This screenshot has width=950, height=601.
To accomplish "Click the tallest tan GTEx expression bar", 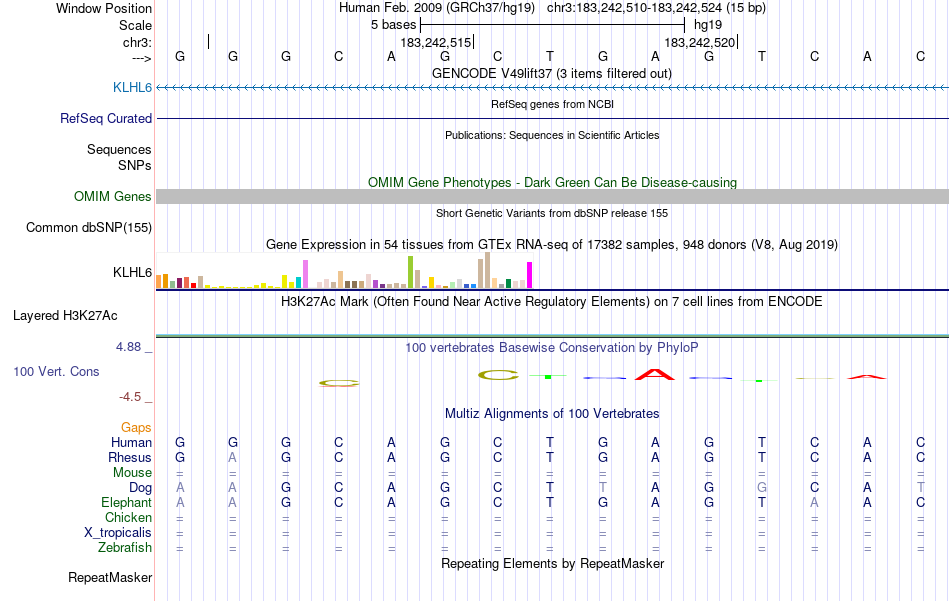I will 488,270.
